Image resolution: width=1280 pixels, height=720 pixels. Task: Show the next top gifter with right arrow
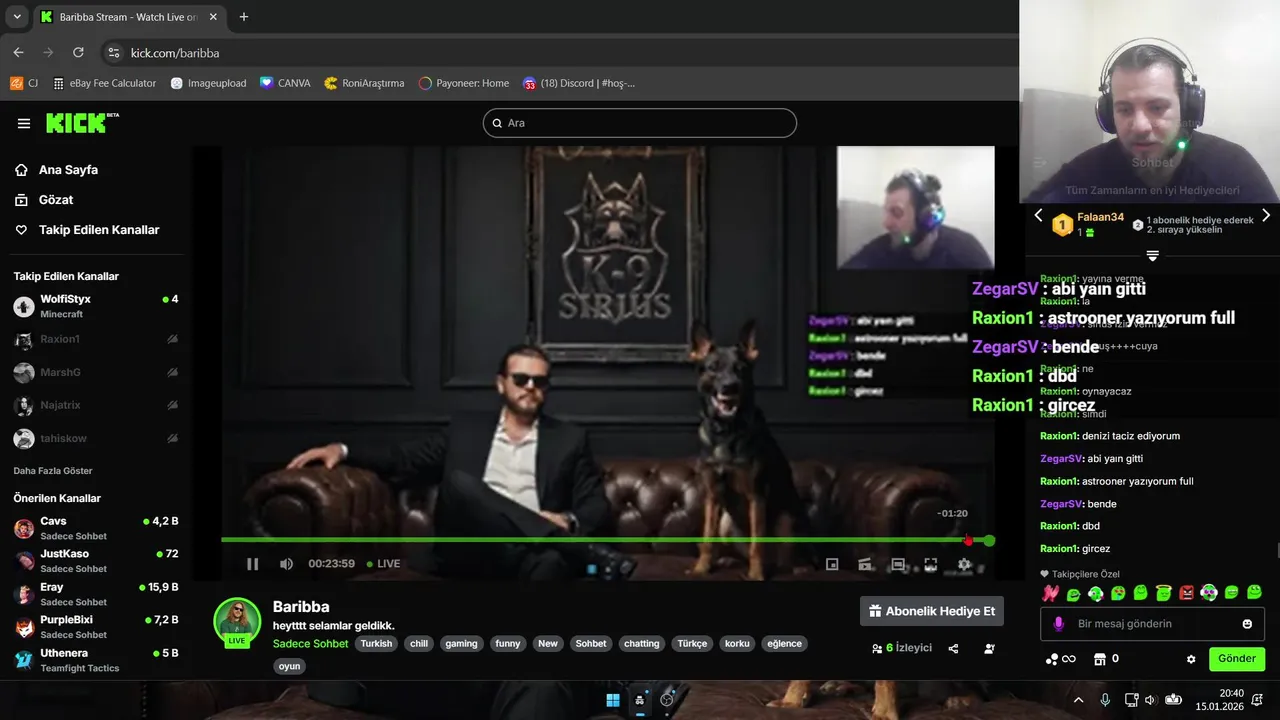pyautogui.click(x=1266, y=215)
